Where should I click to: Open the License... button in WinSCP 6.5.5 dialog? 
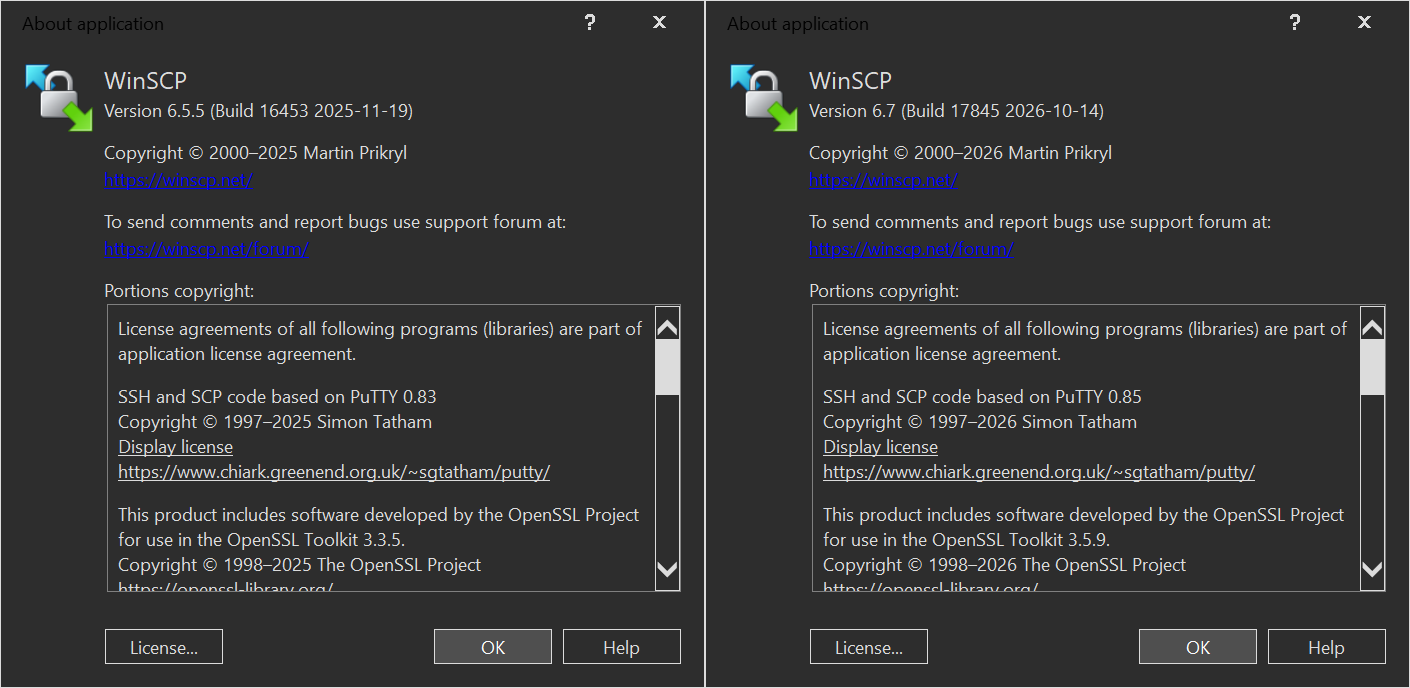pyautogui.click(x=164, y=647)
